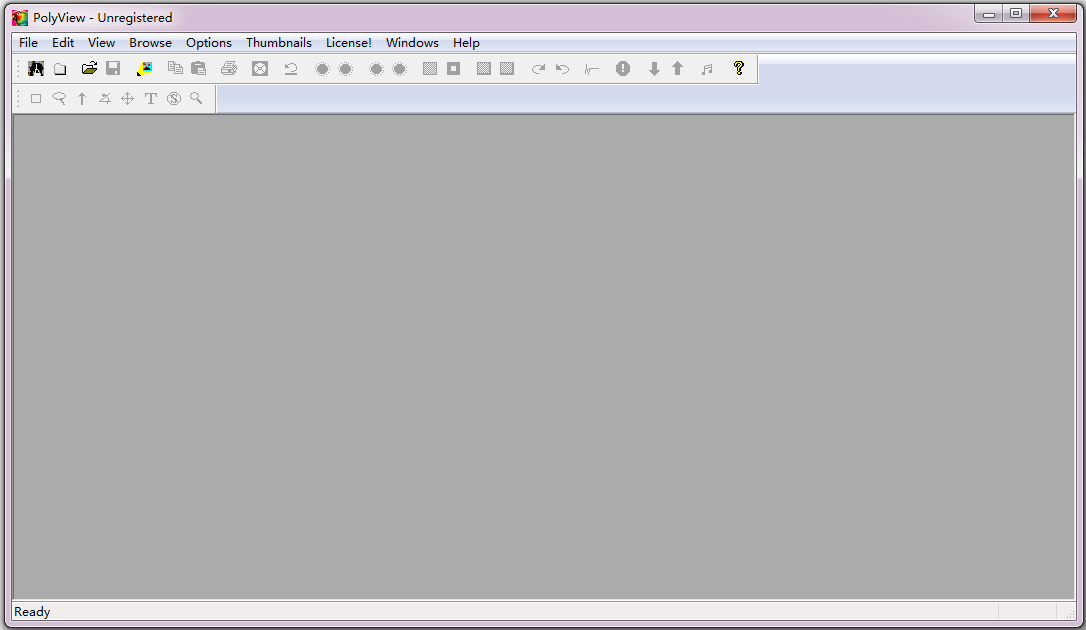Open the View menu
The width and height of the screenshot is (1086, 630).
point(101,42)
